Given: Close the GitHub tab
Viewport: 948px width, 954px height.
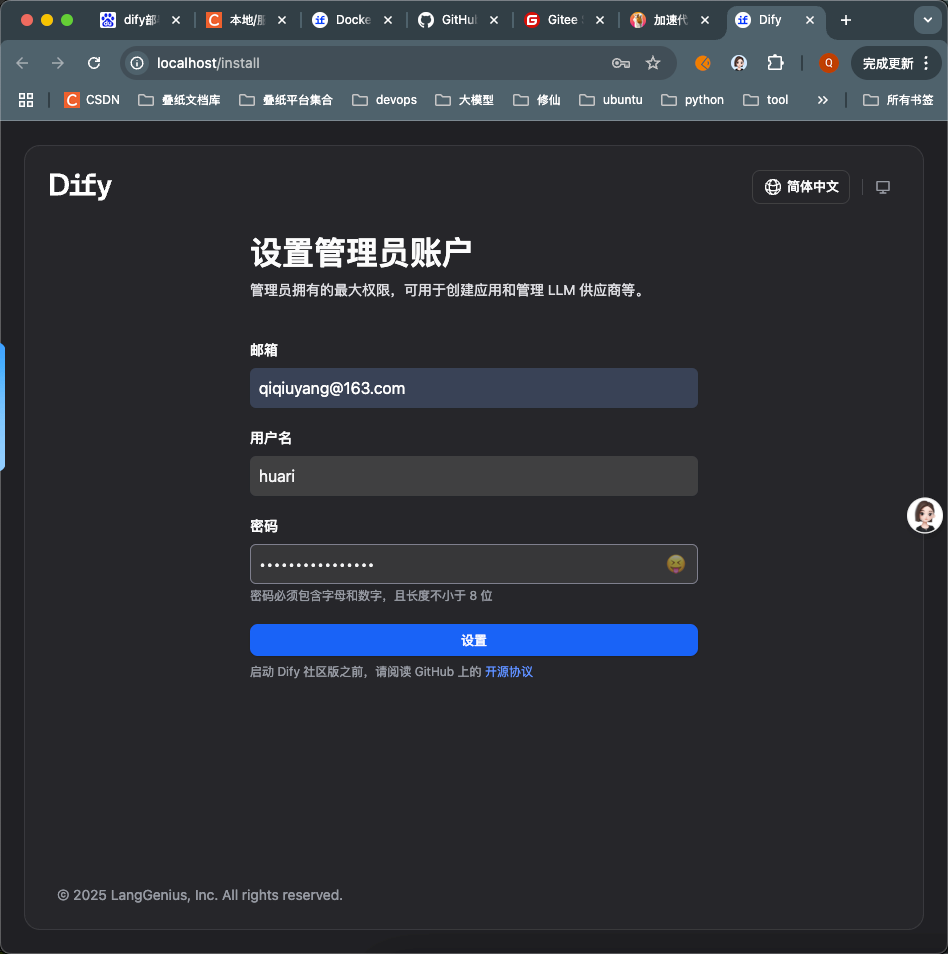Looking at the screenshot, I should click(x=494, y=20).
